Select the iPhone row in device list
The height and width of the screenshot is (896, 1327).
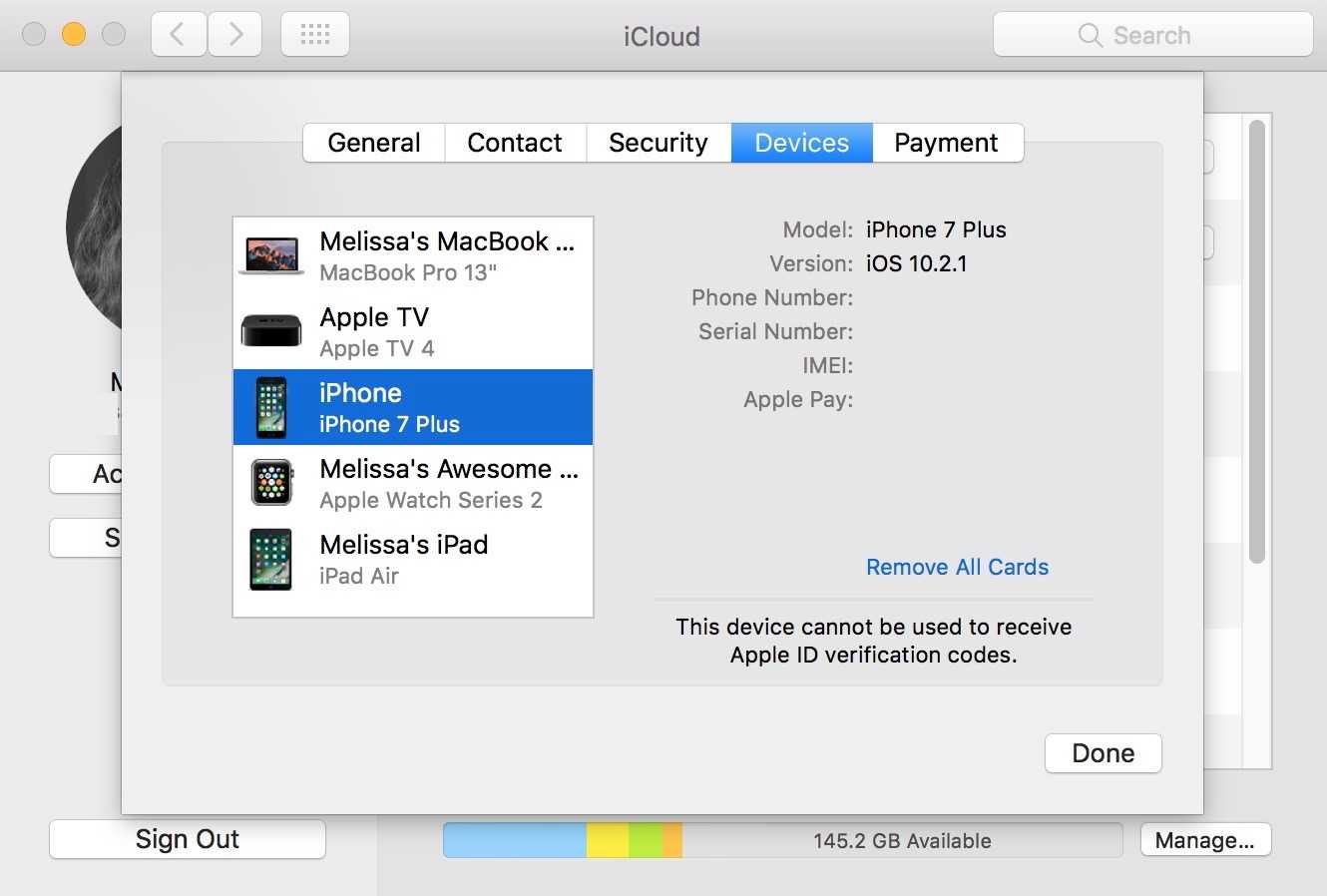(413, 407)
